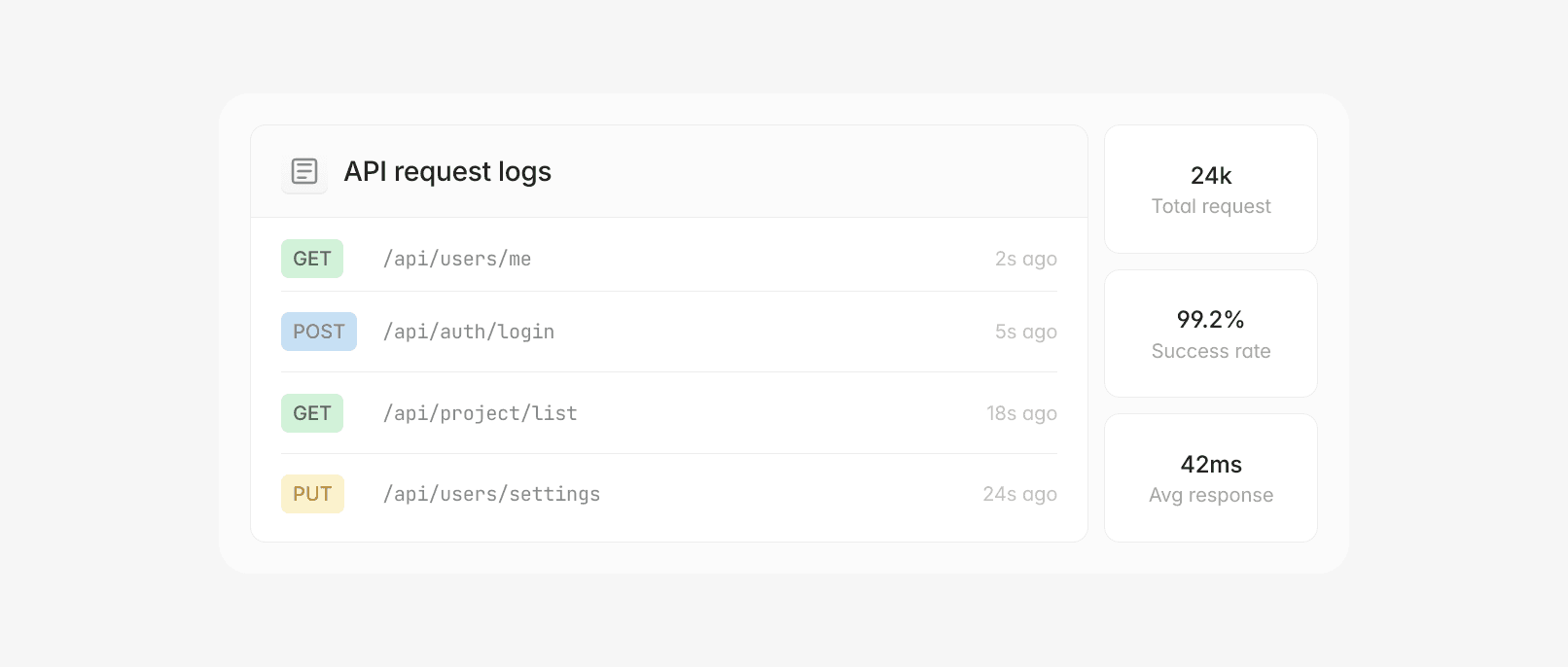Click the green GET label next to users endpoint
The image size is (1568, 667).
pyautogui.click(x=311, y=258)
